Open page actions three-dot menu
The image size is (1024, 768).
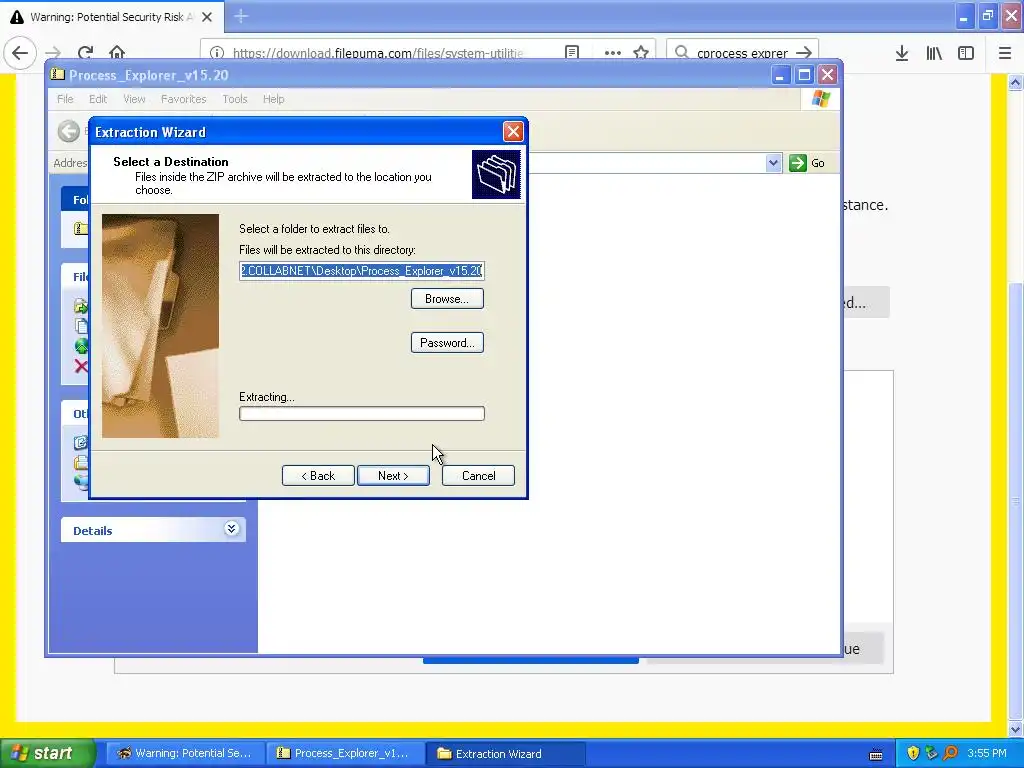click(613, 53)
